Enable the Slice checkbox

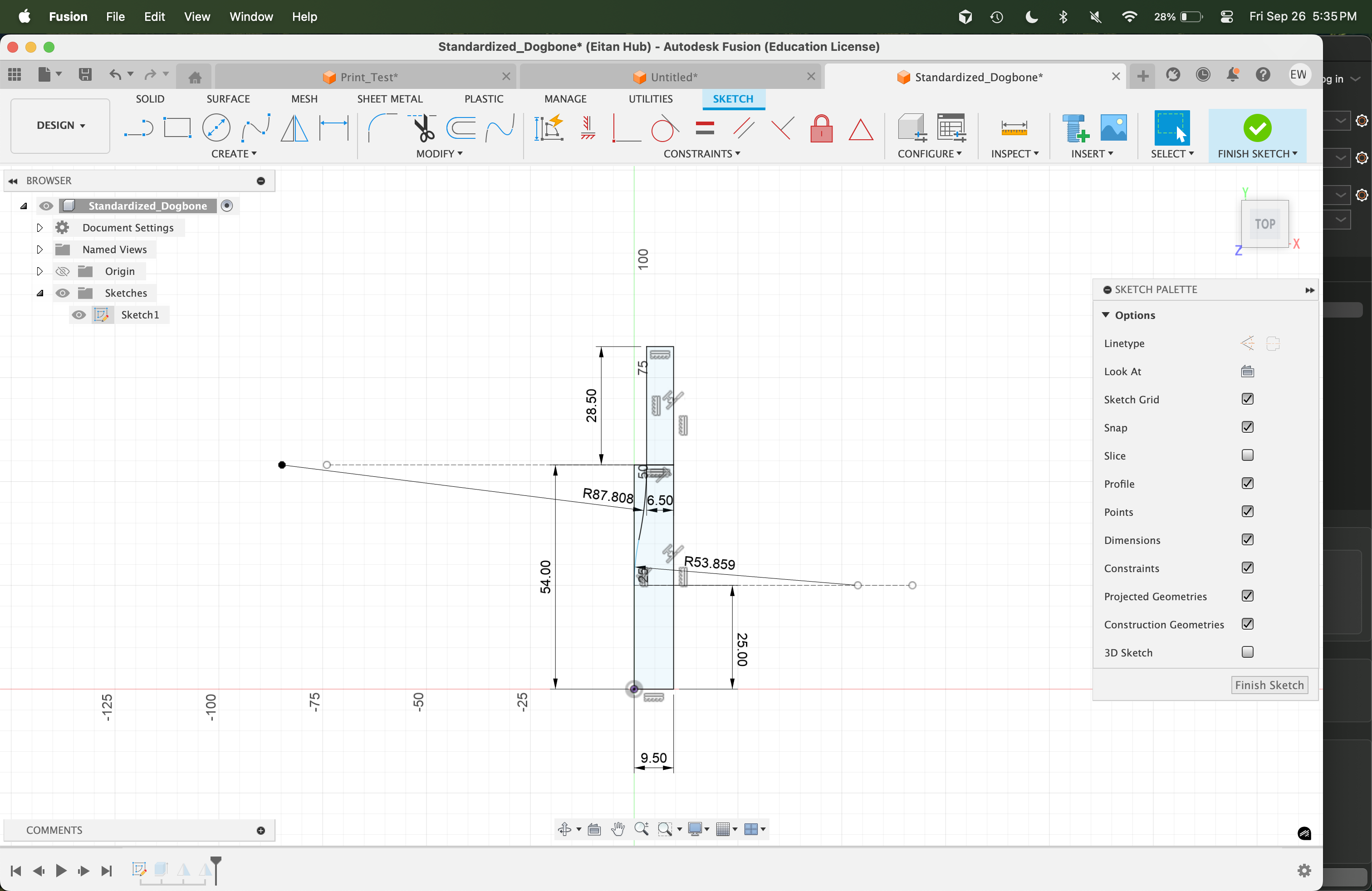point(1248,455)
